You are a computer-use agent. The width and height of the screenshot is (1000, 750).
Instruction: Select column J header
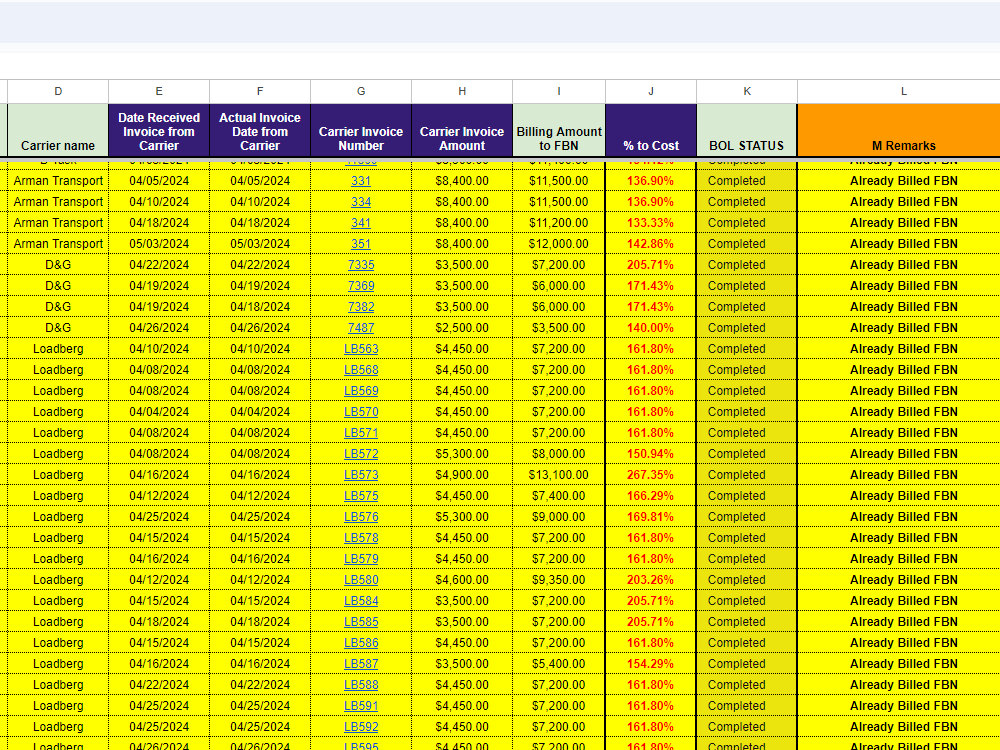[x=651, y=91]
